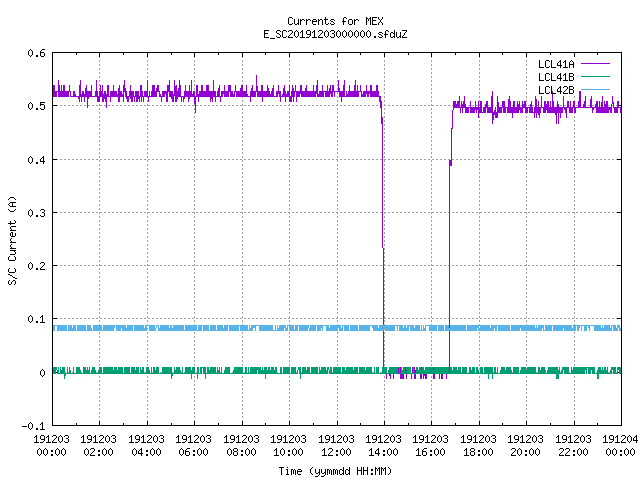Click the y-axis tick value 0.6

tap(36, 53)
